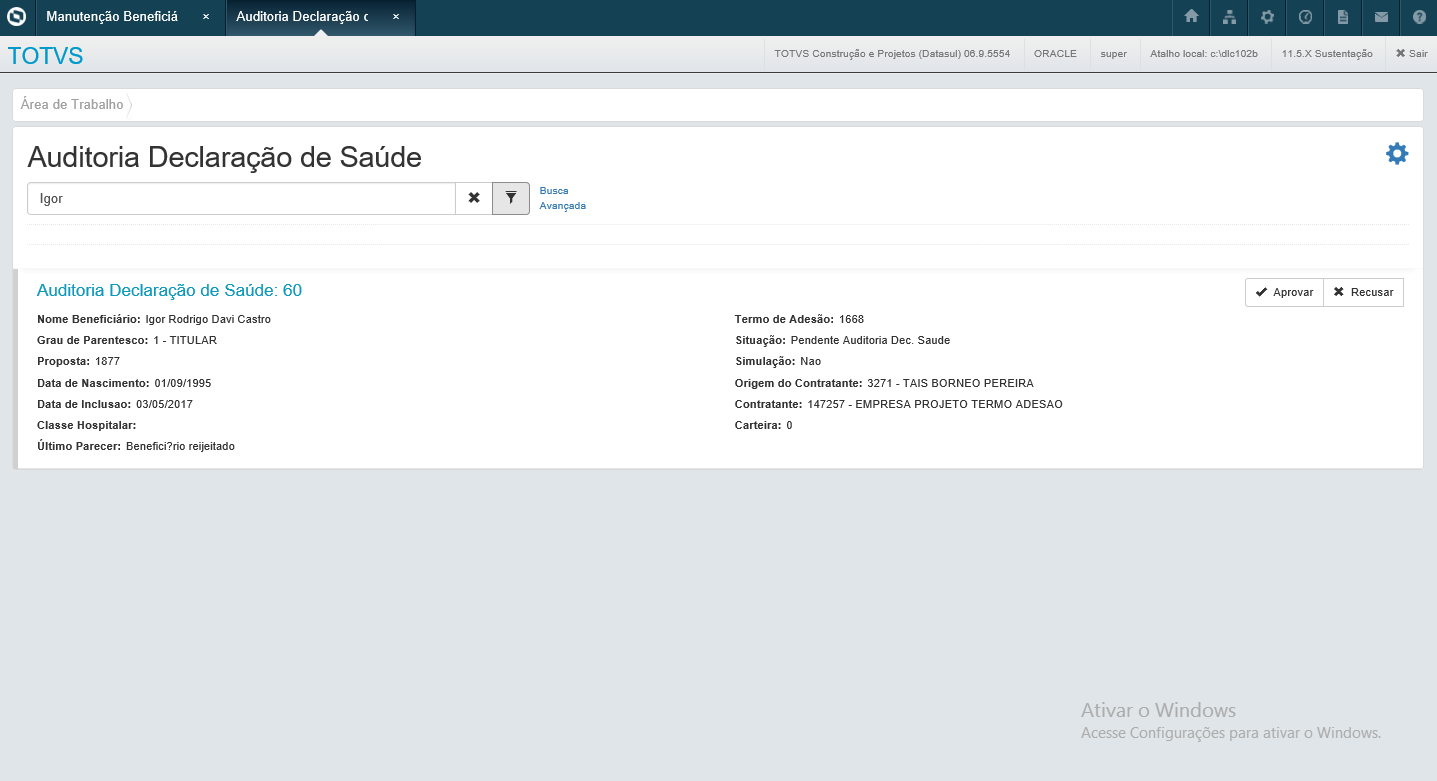This screenshot has height=781, width=1437.
Task: Open the Busca Avançada link
Action: [562, 198]
